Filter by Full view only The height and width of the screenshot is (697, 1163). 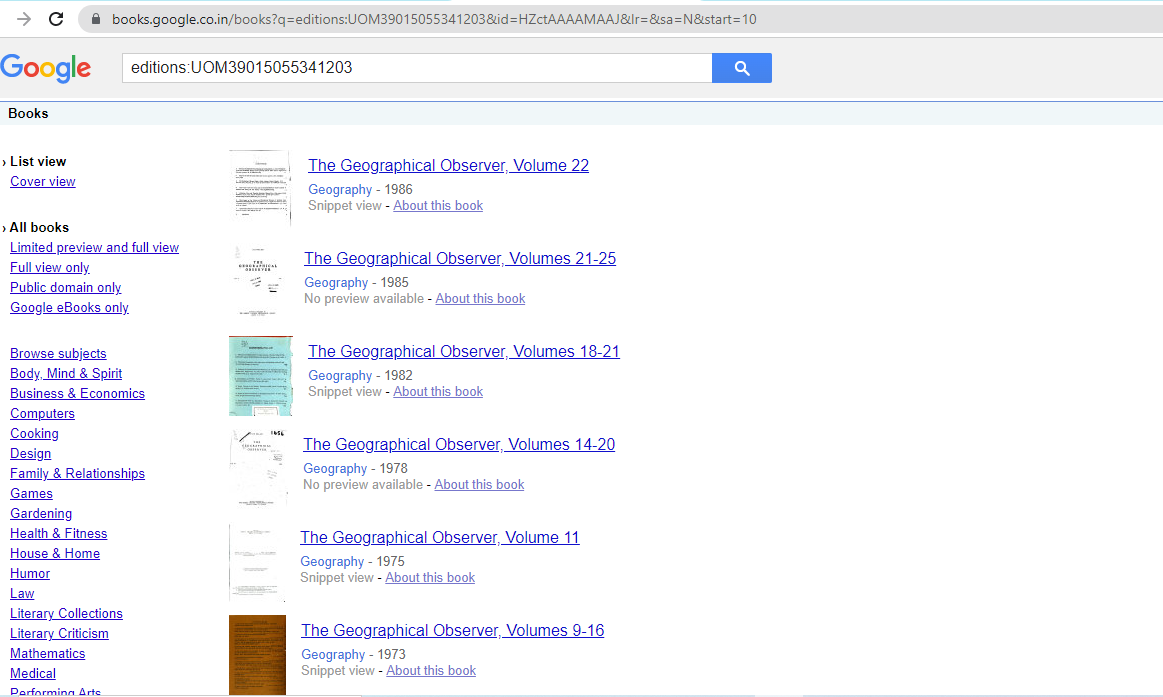pos(50,268)
